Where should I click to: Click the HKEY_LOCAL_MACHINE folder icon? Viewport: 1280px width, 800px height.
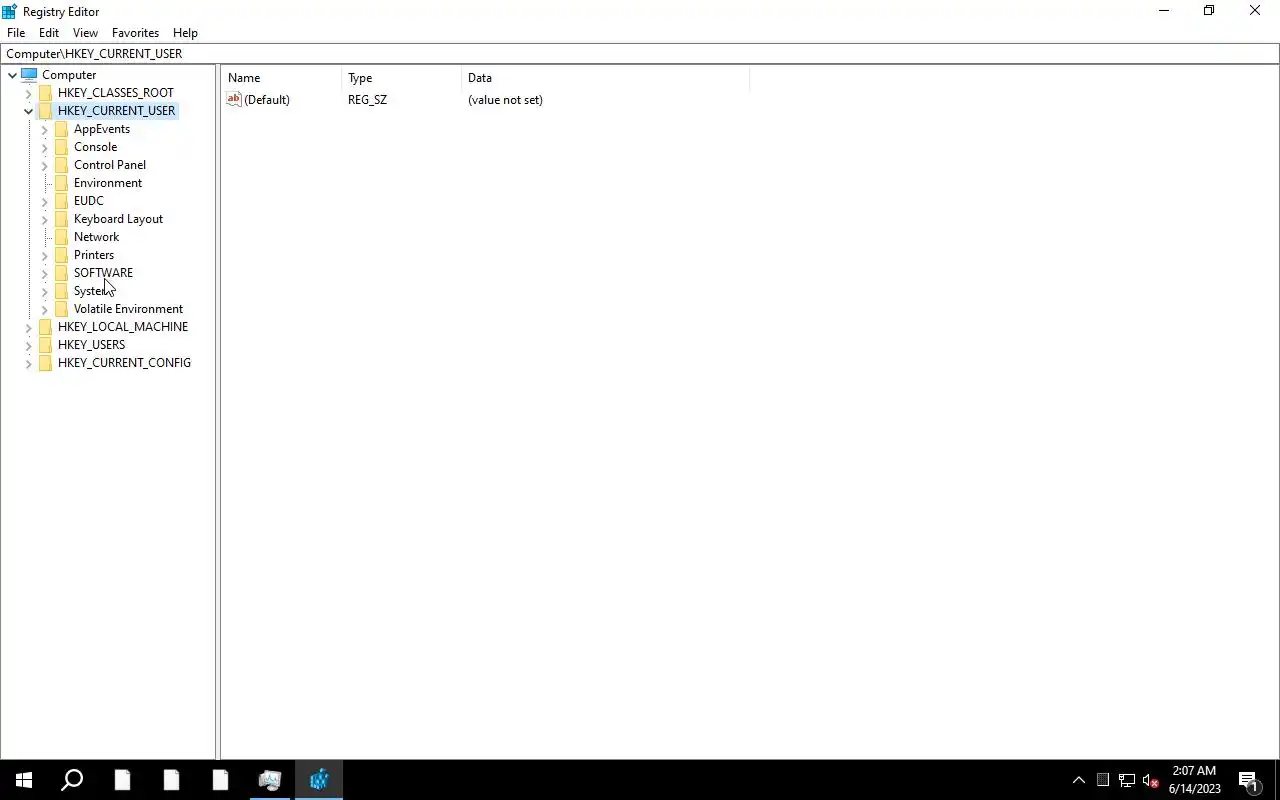coord(45,327)
